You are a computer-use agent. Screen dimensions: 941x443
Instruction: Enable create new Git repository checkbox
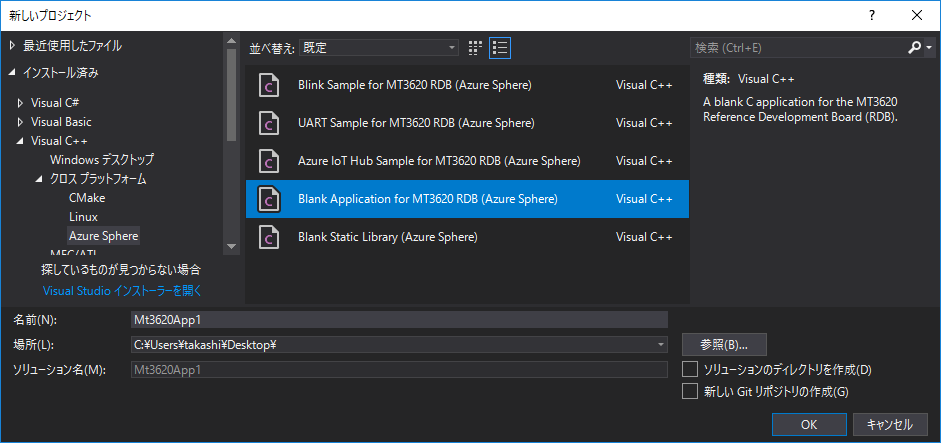[690, 391]
